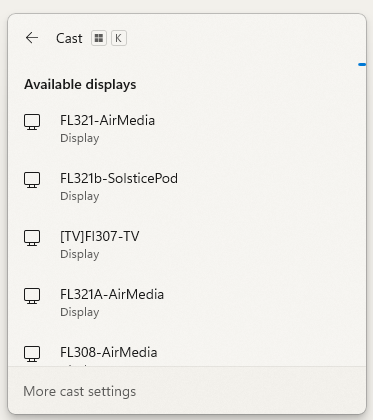Click the monitor icon beside FL308-AirMedia

32,354
